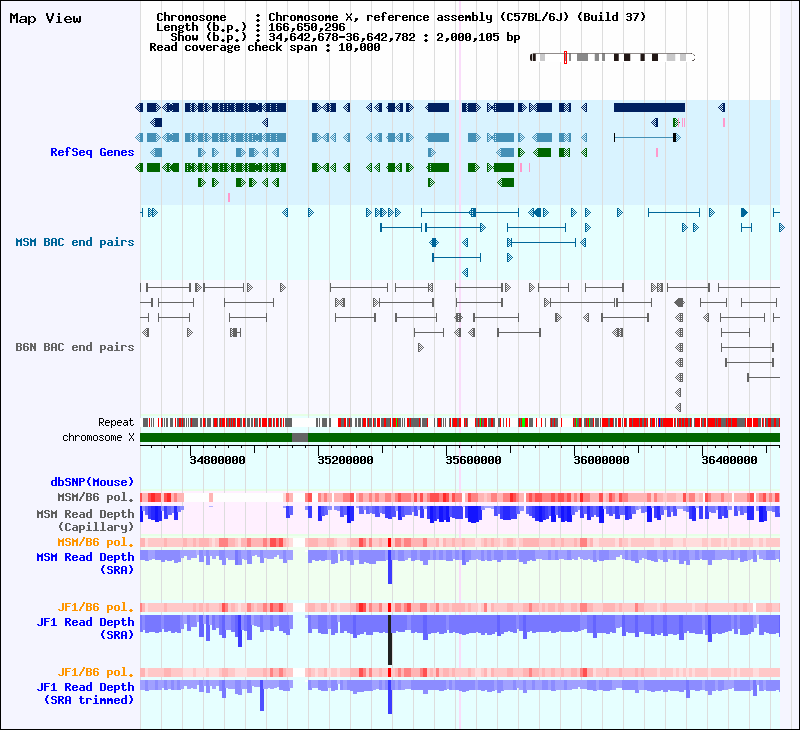The height and width of the screenshot is (730, 800).
Task: Click the Map View heading
Action: (x=45, y=19)
